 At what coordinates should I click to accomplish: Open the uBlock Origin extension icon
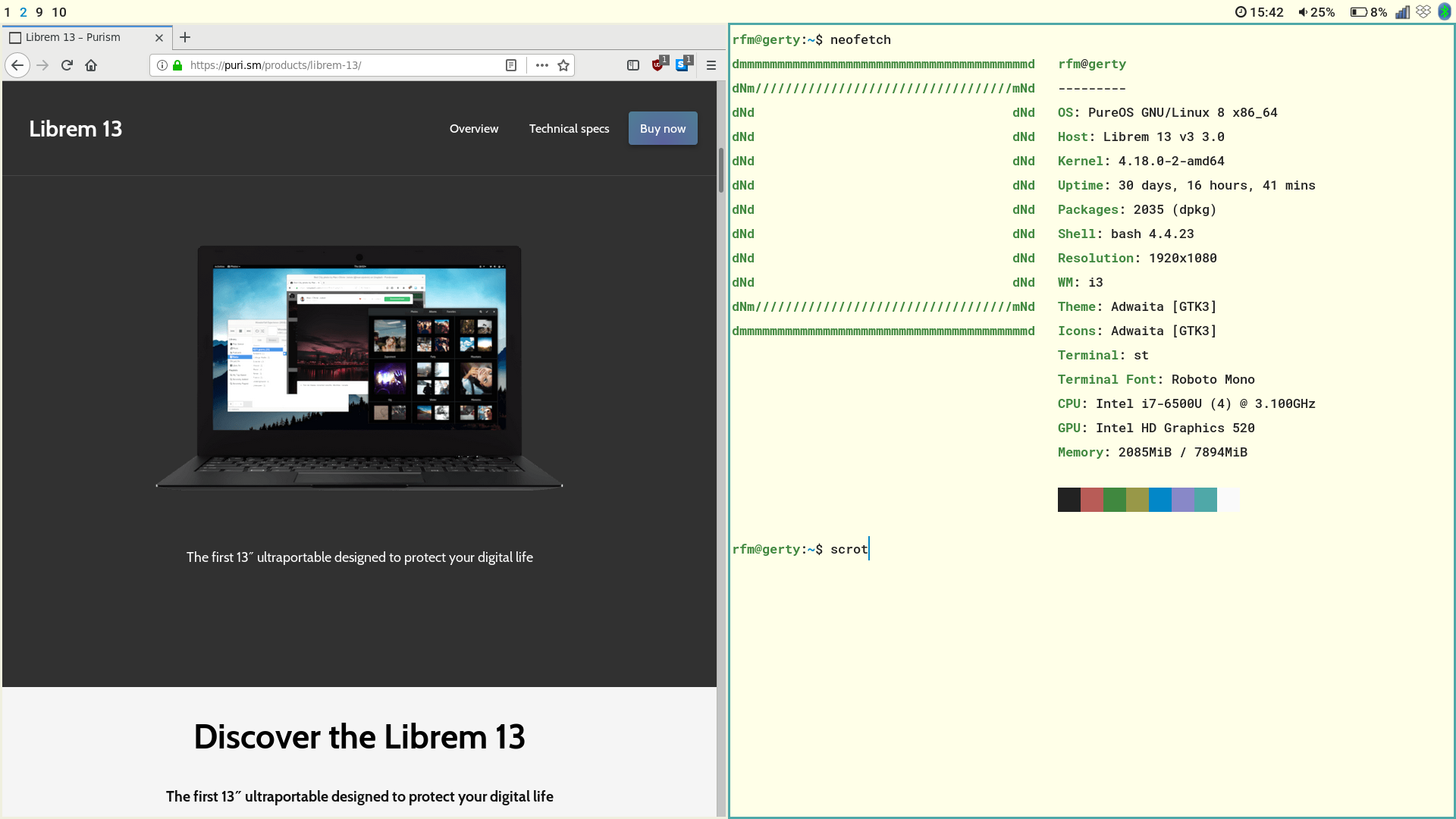(658, 65)
